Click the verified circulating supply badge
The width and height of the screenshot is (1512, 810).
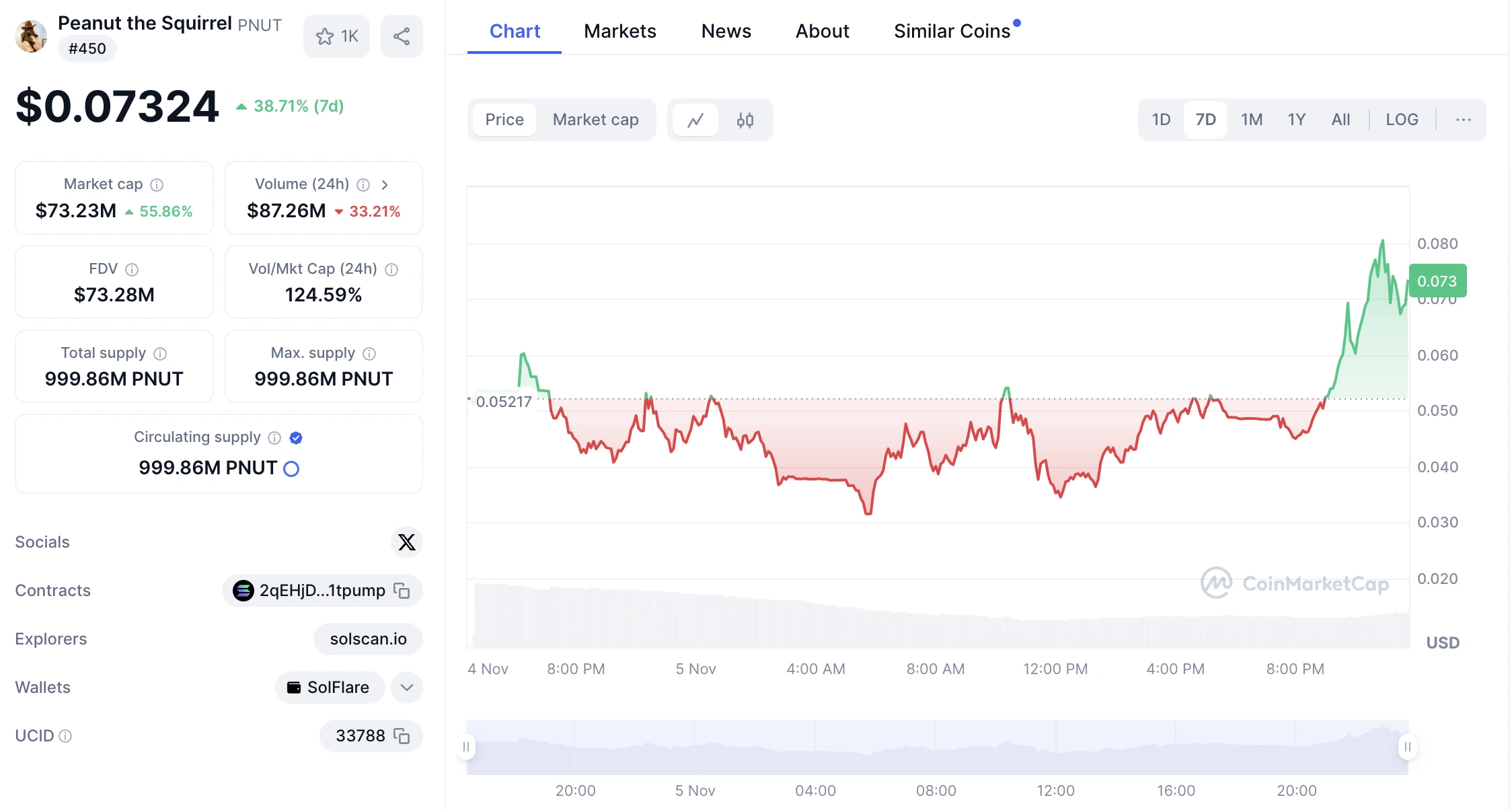click(x=296, y=437)
